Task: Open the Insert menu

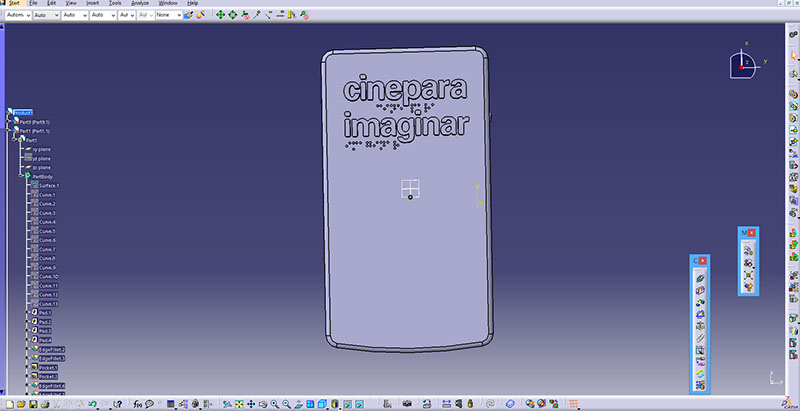Action: 92,3
